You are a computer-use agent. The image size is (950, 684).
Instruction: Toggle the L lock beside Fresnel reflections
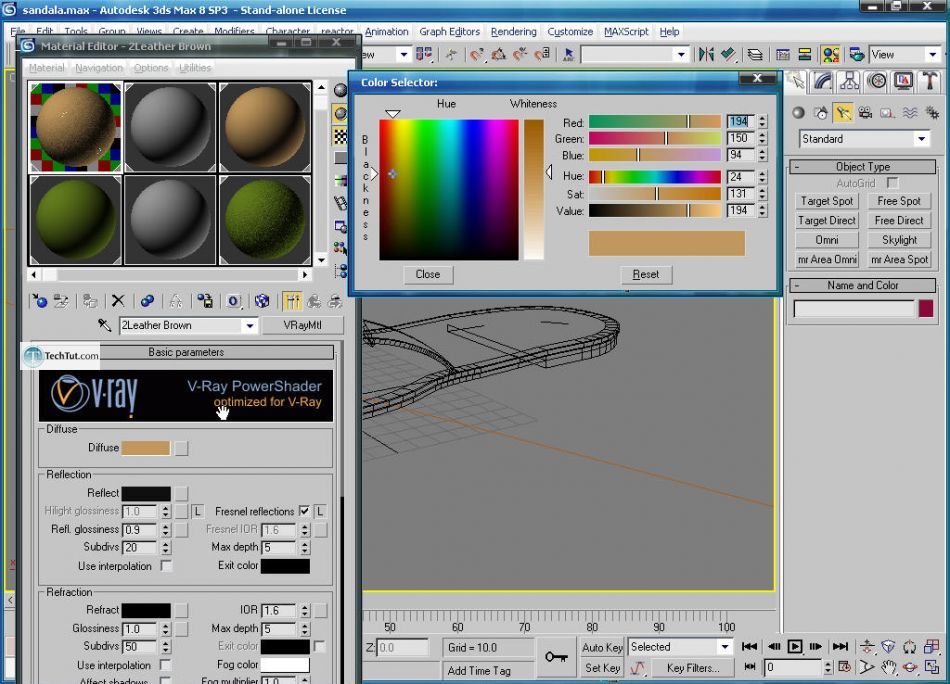[321, 511]
